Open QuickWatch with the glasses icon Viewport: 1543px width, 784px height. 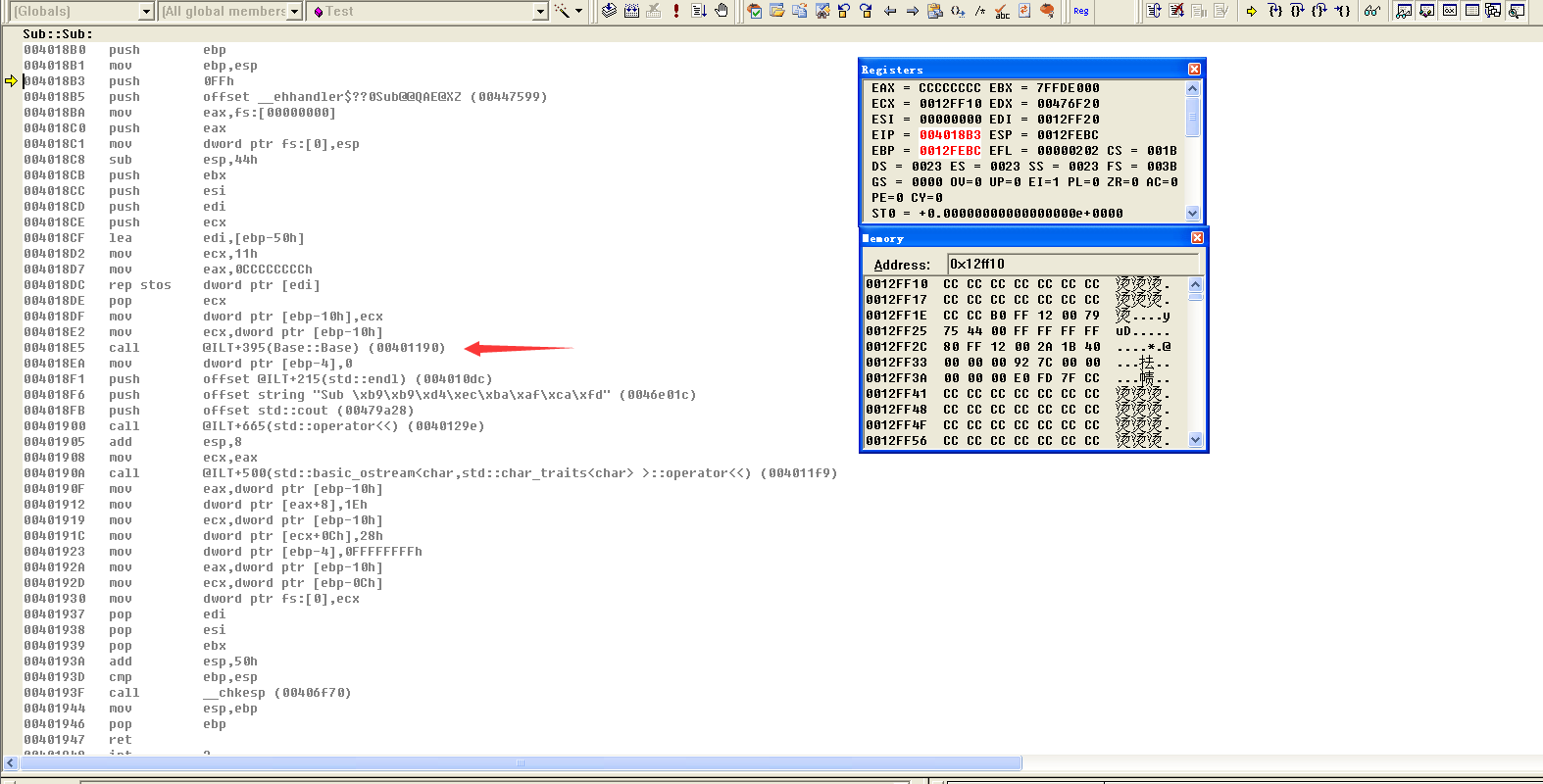point(1372,11)
